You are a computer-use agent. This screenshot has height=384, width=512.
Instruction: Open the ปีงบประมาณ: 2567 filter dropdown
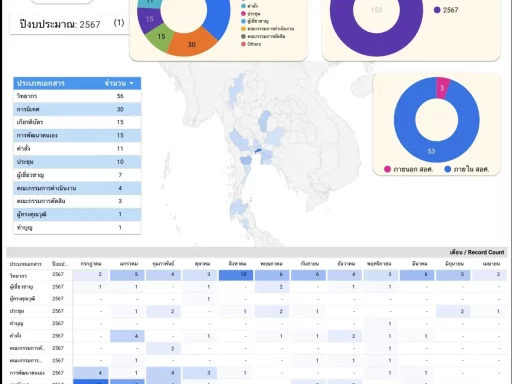70,24
